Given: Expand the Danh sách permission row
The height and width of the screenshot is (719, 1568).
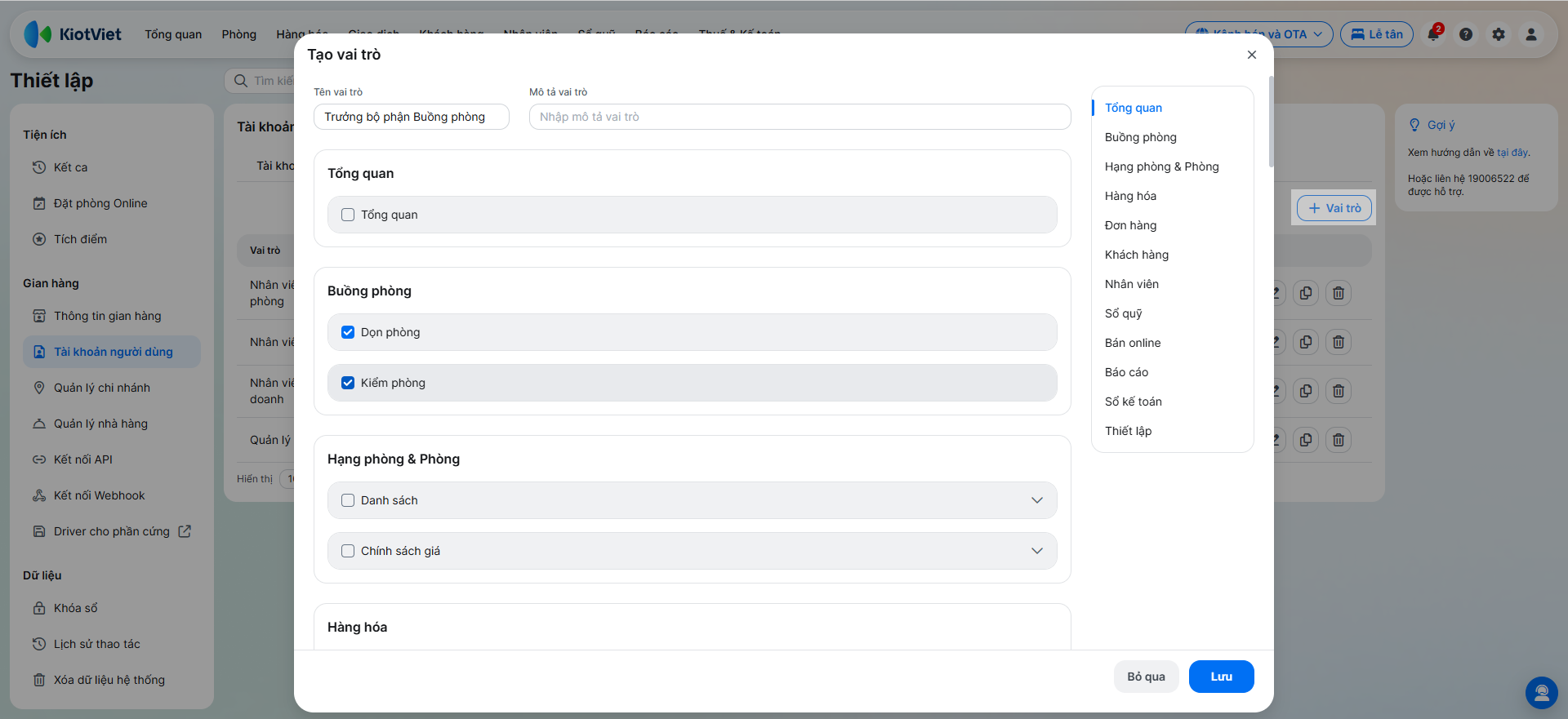Looking at the screenshot, I should pos(1037,500).
